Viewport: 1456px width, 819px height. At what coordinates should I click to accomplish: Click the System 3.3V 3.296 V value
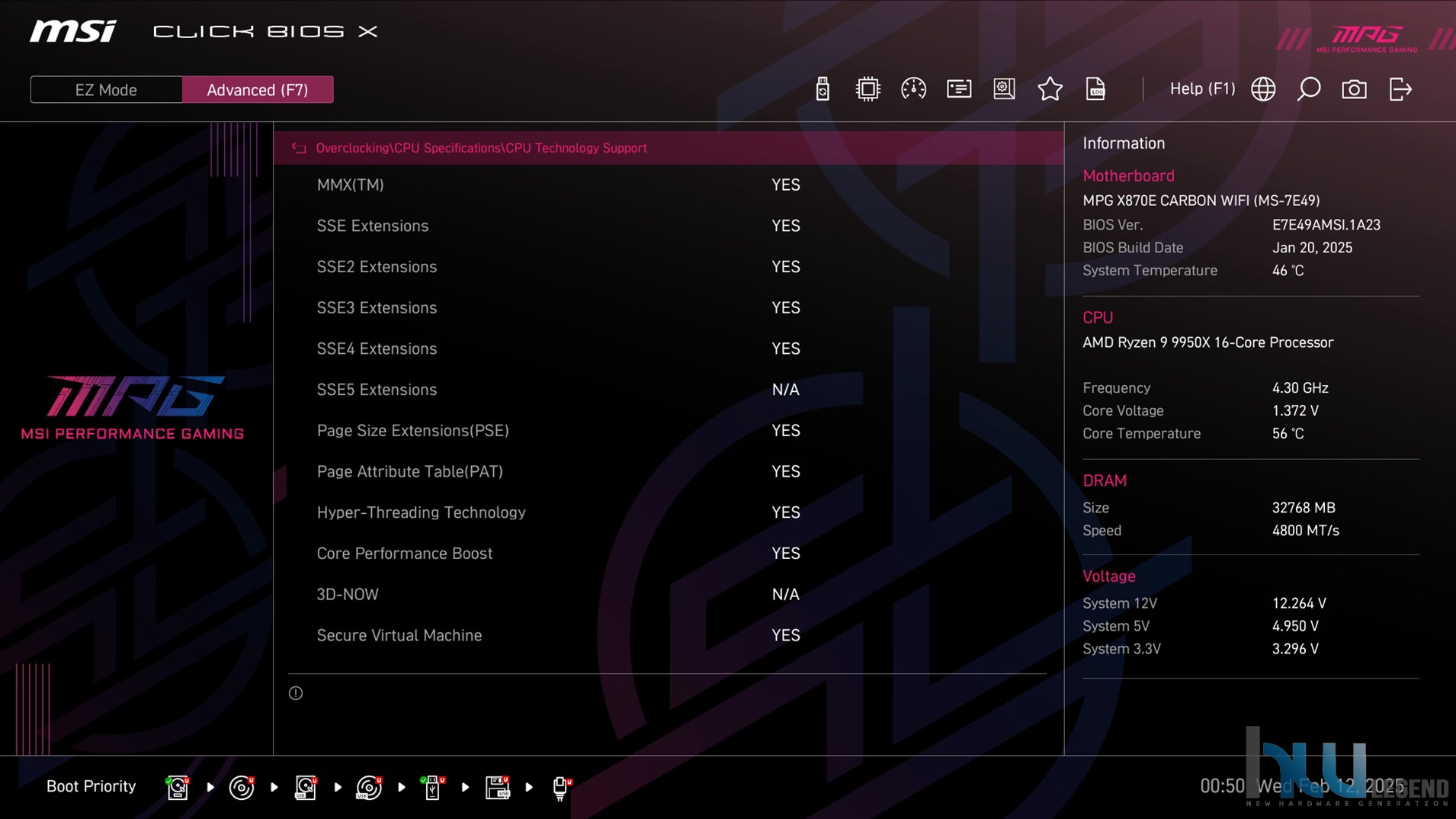(1295, 649)
